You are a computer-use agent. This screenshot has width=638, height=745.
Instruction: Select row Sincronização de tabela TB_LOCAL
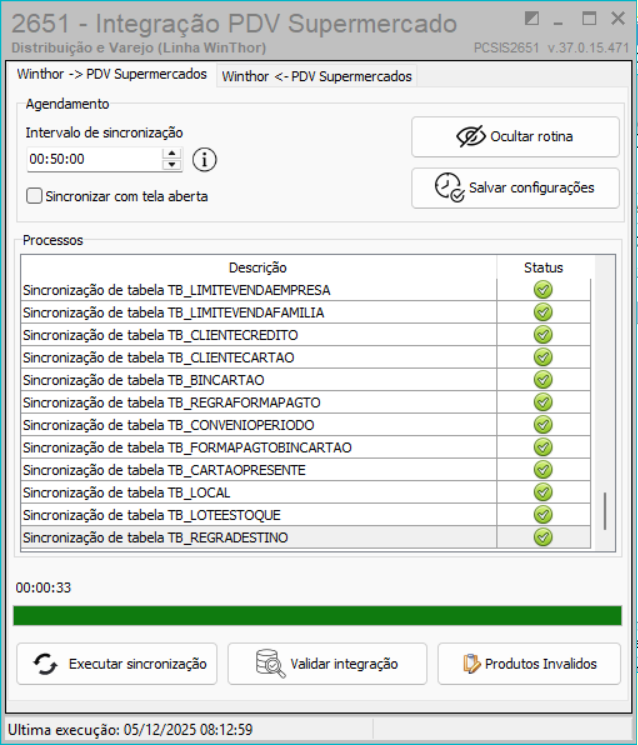[306, 492]
